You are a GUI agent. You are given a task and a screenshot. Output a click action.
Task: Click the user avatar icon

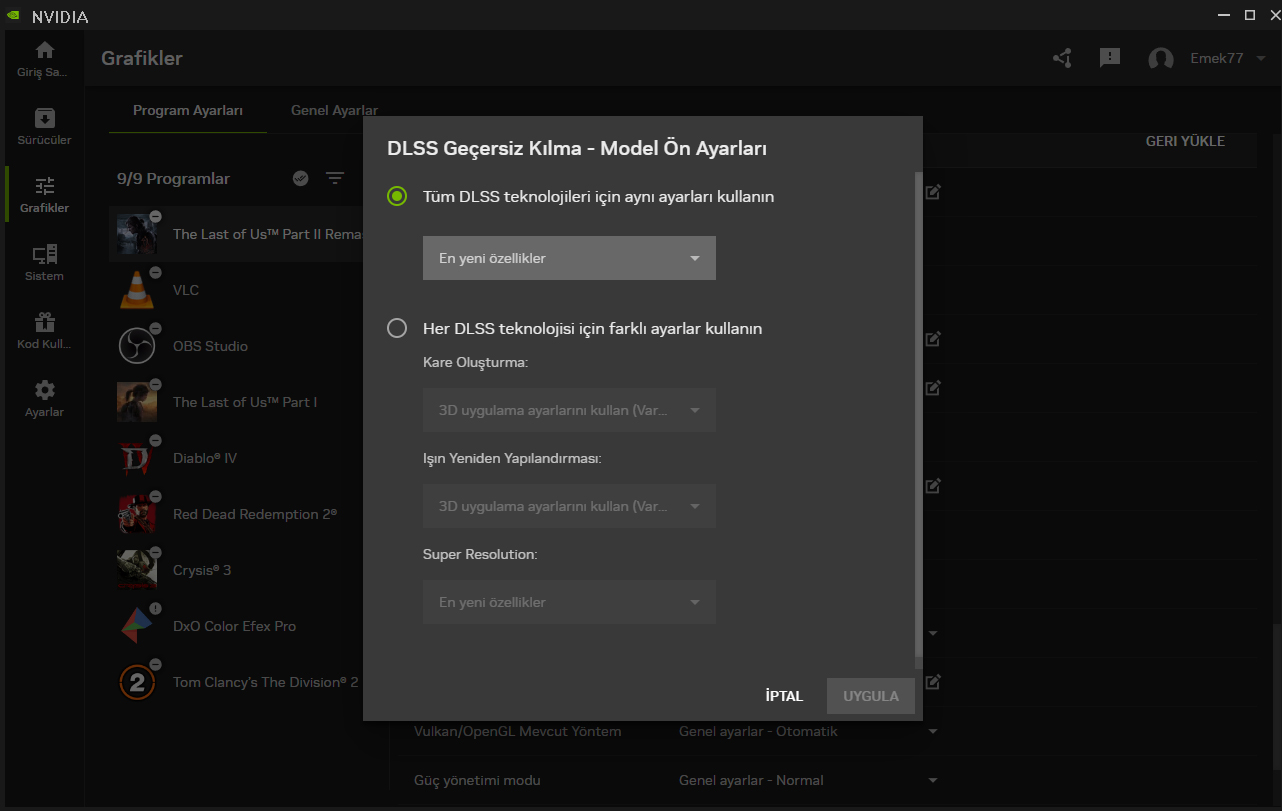click(x=1161, y=59)
